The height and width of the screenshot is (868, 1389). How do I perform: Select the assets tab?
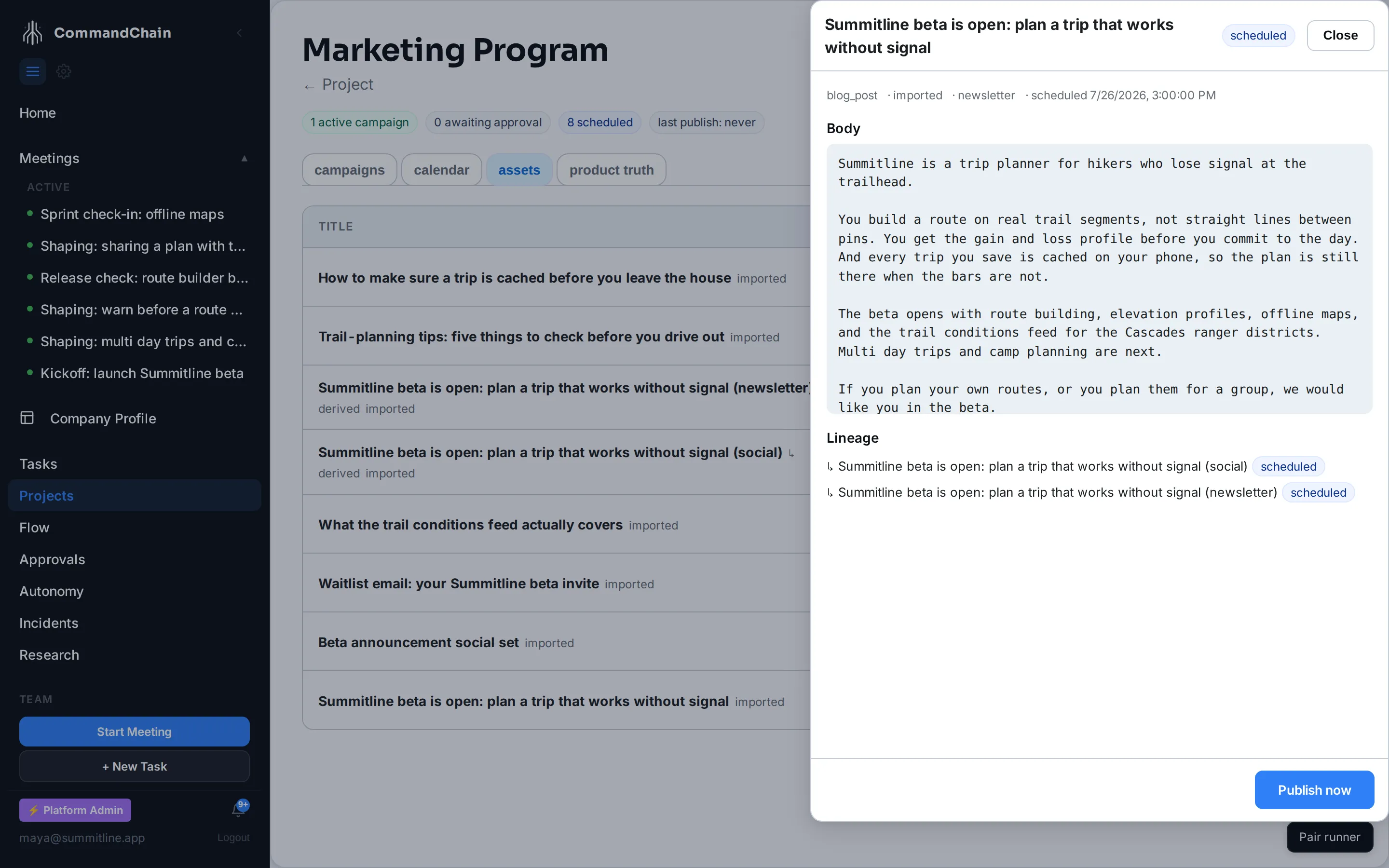click(519, 170)
